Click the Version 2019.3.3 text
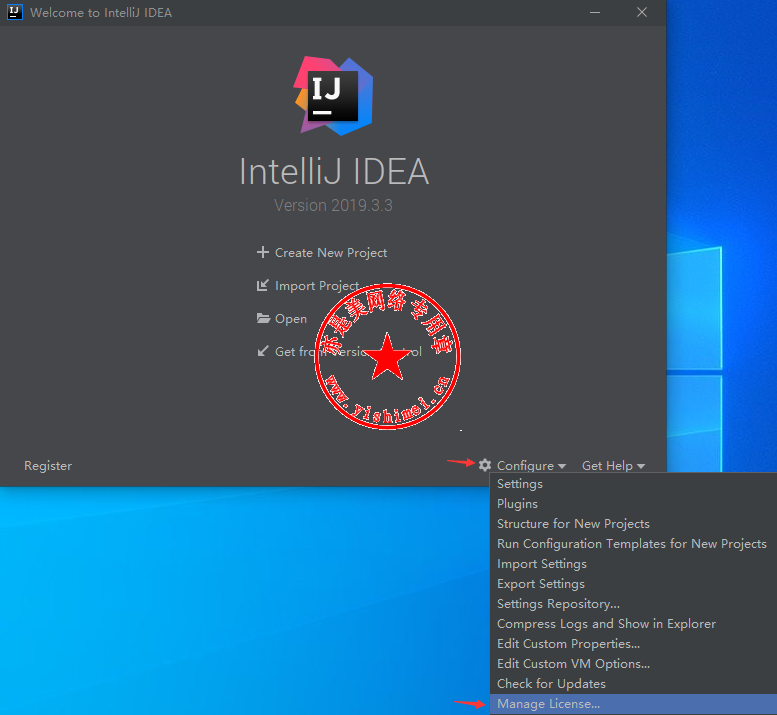777x715 pixels. 333,205
